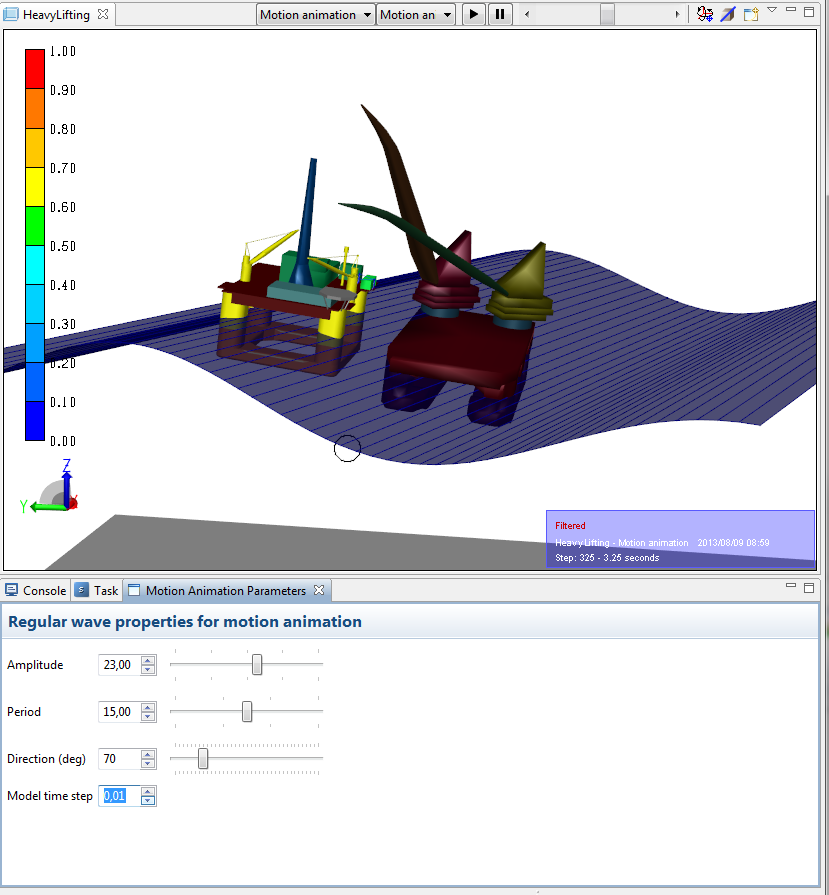
Task: Decrease Period with the down stepper arrow
Action: point(148,717)
